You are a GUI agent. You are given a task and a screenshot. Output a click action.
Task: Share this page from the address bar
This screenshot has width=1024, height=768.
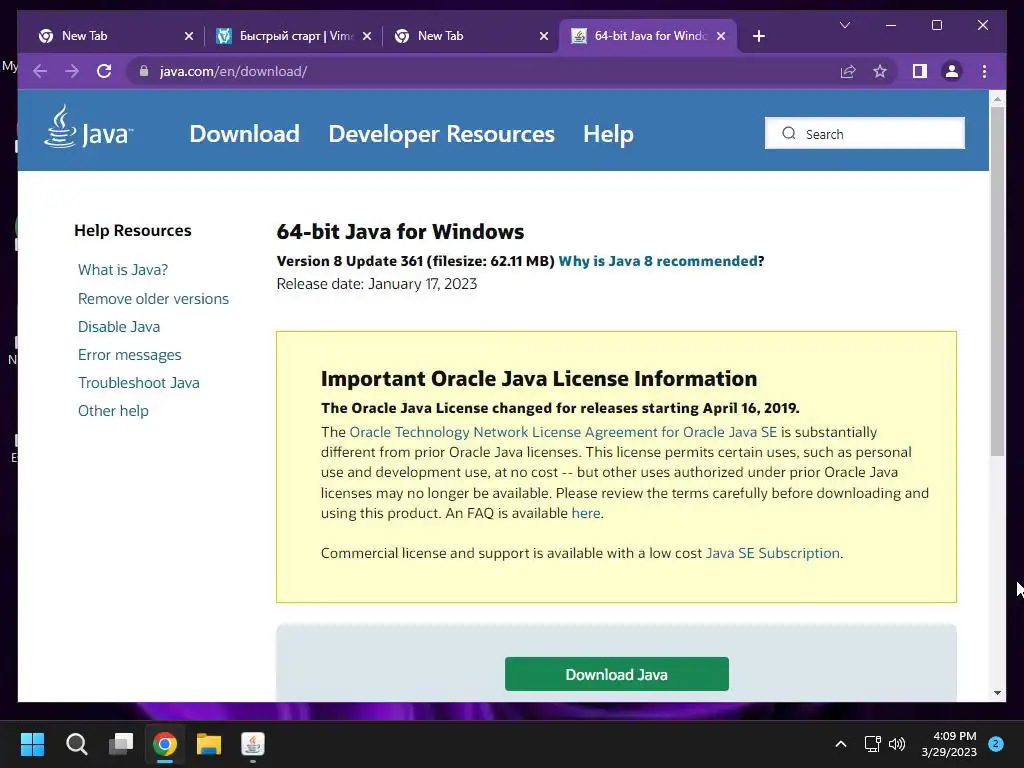click(848, 71)
